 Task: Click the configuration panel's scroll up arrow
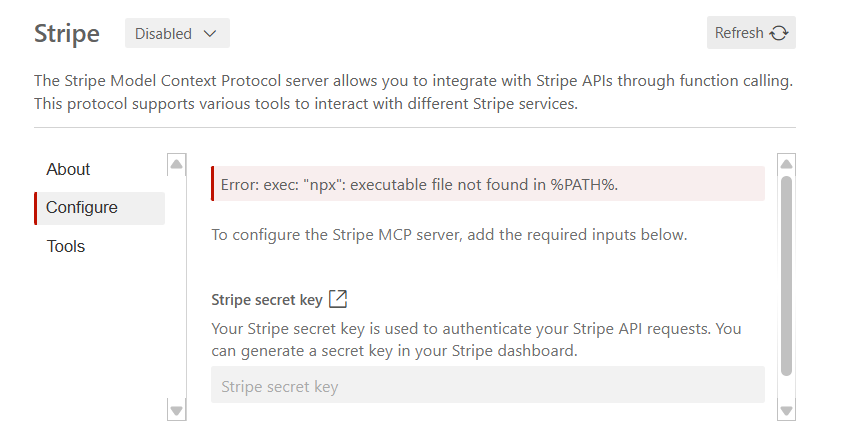coord(786,164)
